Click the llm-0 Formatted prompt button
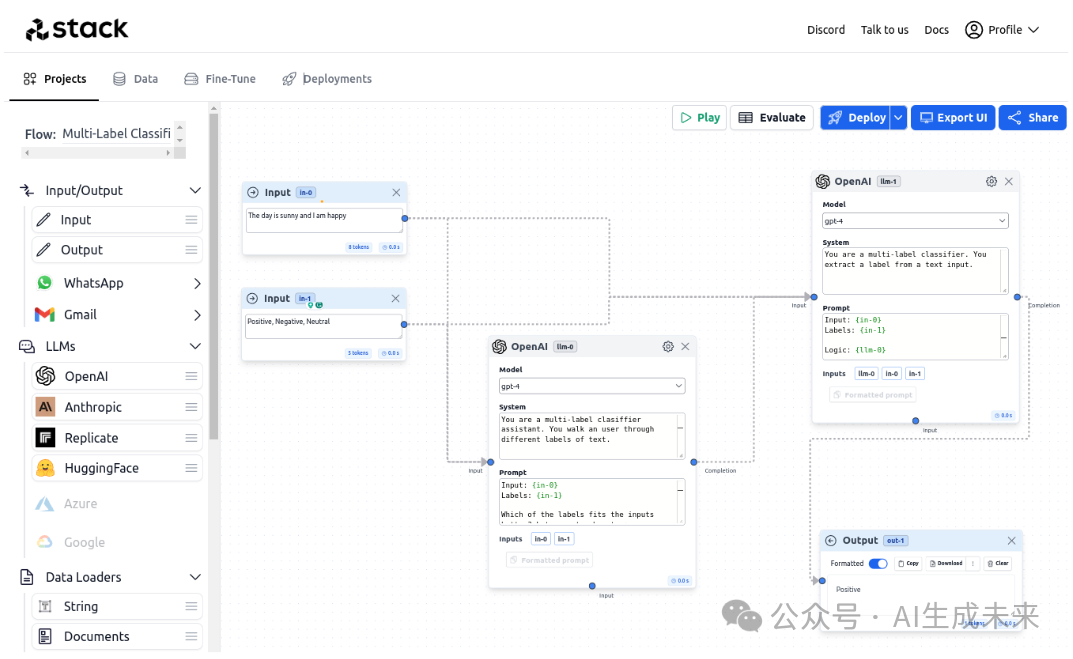Viewport: 1073px width, 659px height. (x=550, y=560)
